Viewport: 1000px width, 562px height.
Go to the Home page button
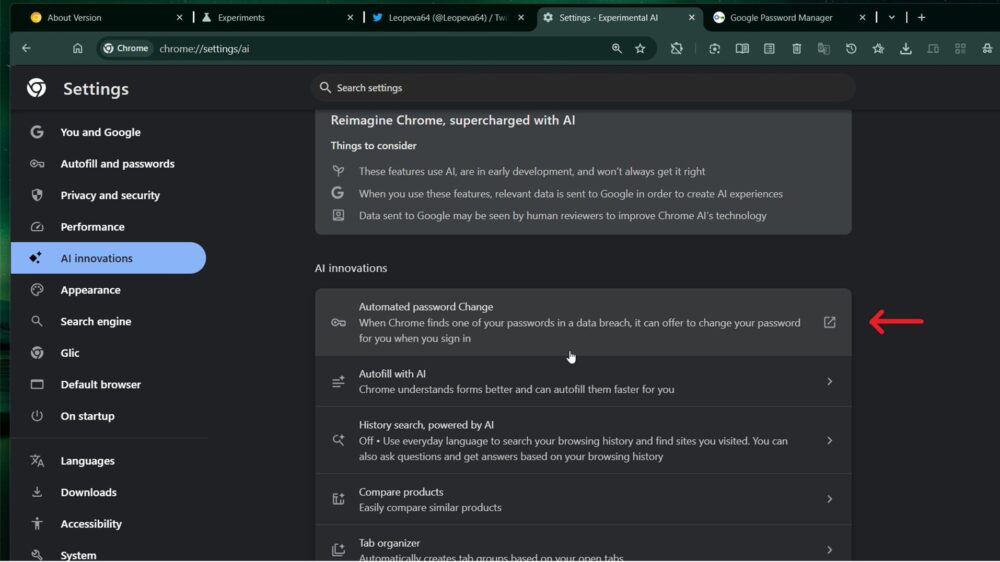78,48
